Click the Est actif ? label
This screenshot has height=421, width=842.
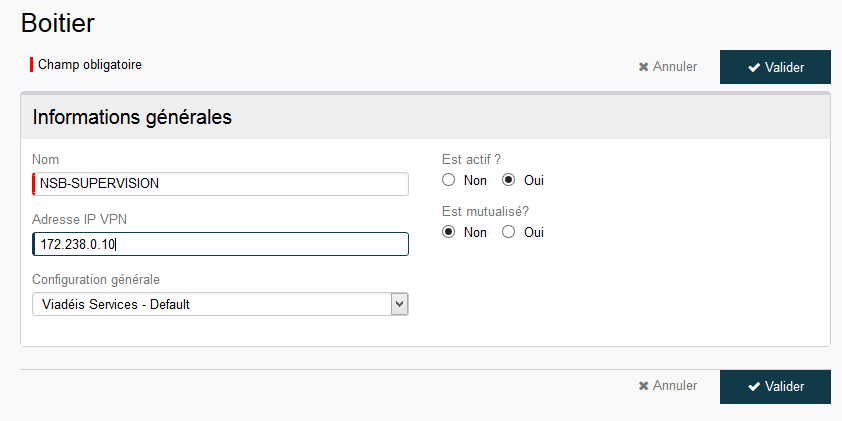(471, 159)
